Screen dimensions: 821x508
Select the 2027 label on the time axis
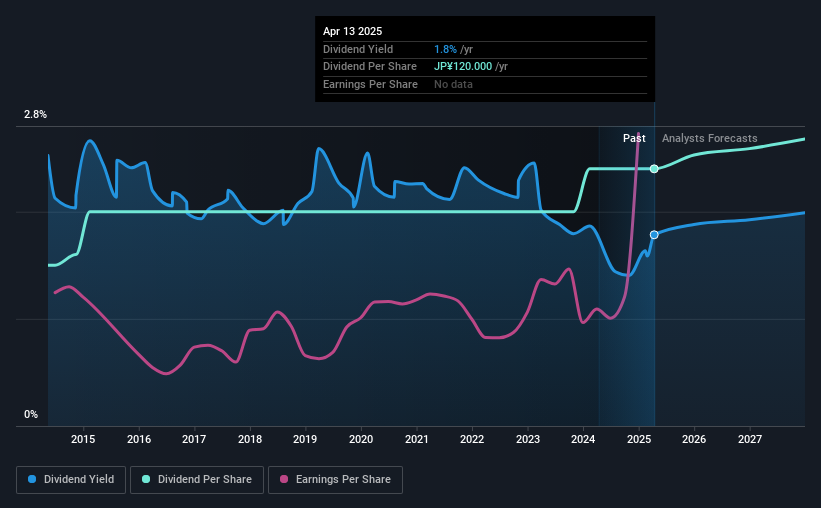click(750, 439)
